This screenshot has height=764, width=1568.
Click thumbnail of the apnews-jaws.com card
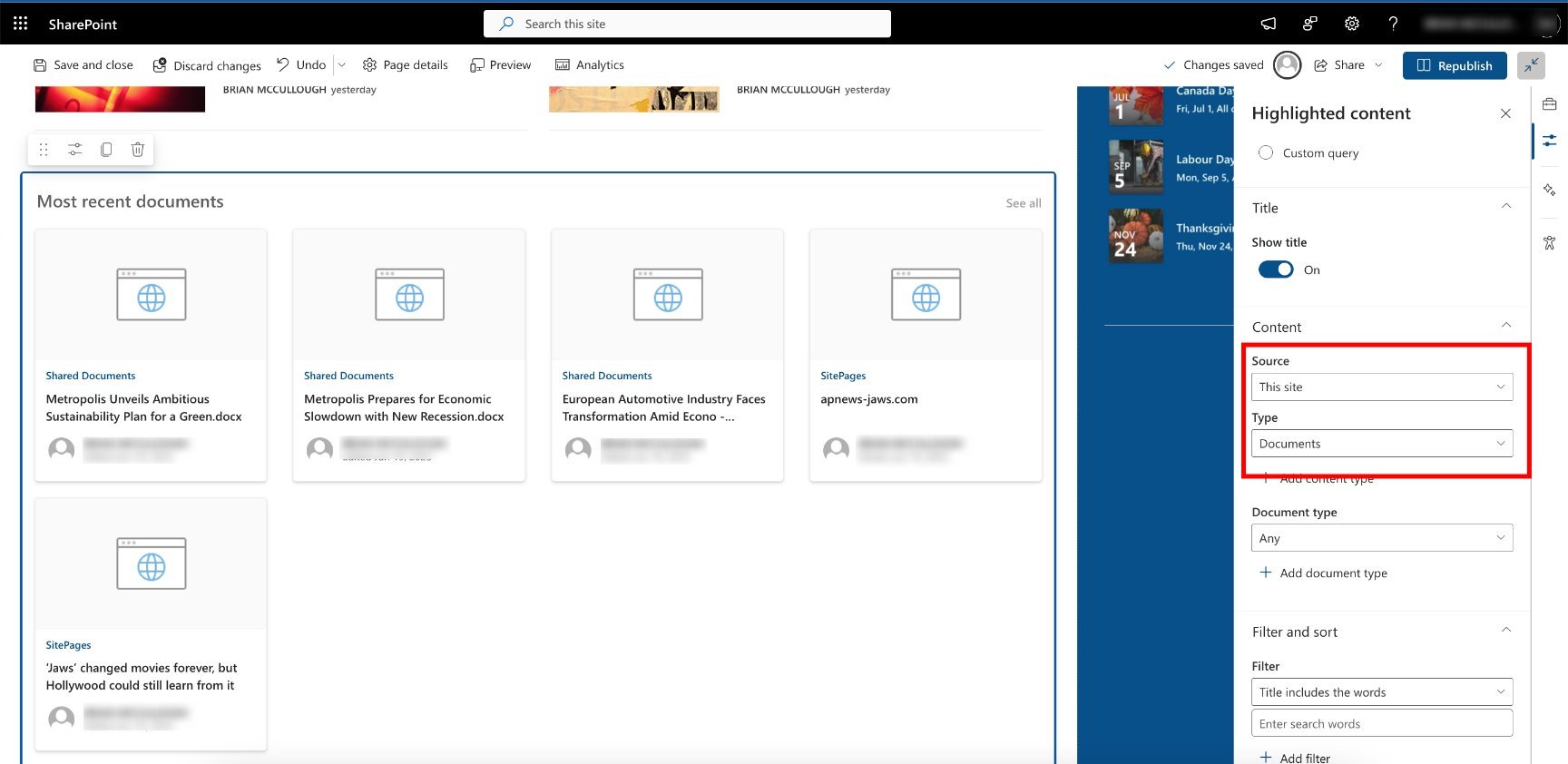coord(926,295)
